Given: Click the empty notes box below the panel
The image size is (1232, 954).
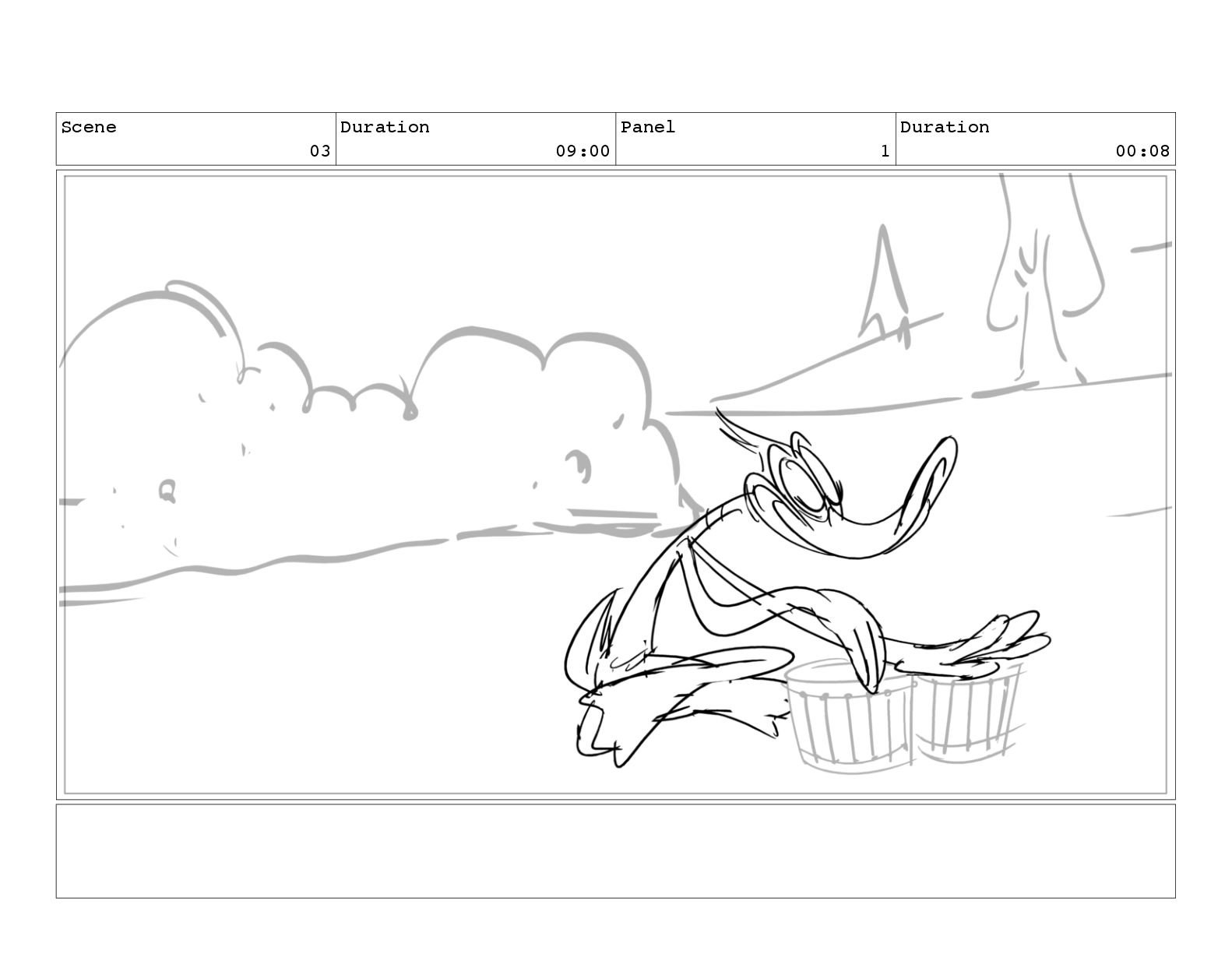Looking at the screenshot, I should click(x=615, y=851).
